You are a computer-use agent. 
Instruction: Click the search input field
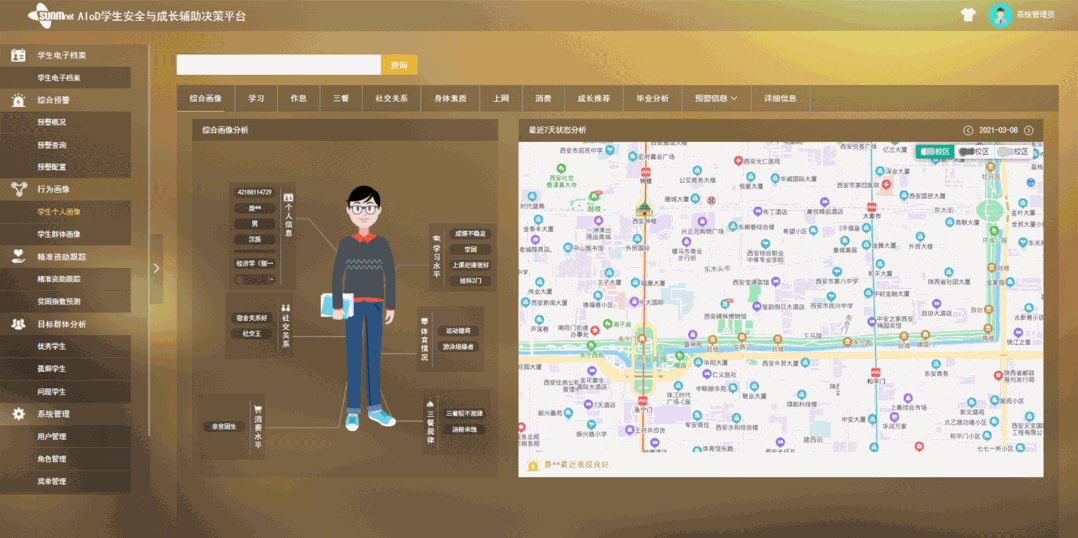(278, 65)
